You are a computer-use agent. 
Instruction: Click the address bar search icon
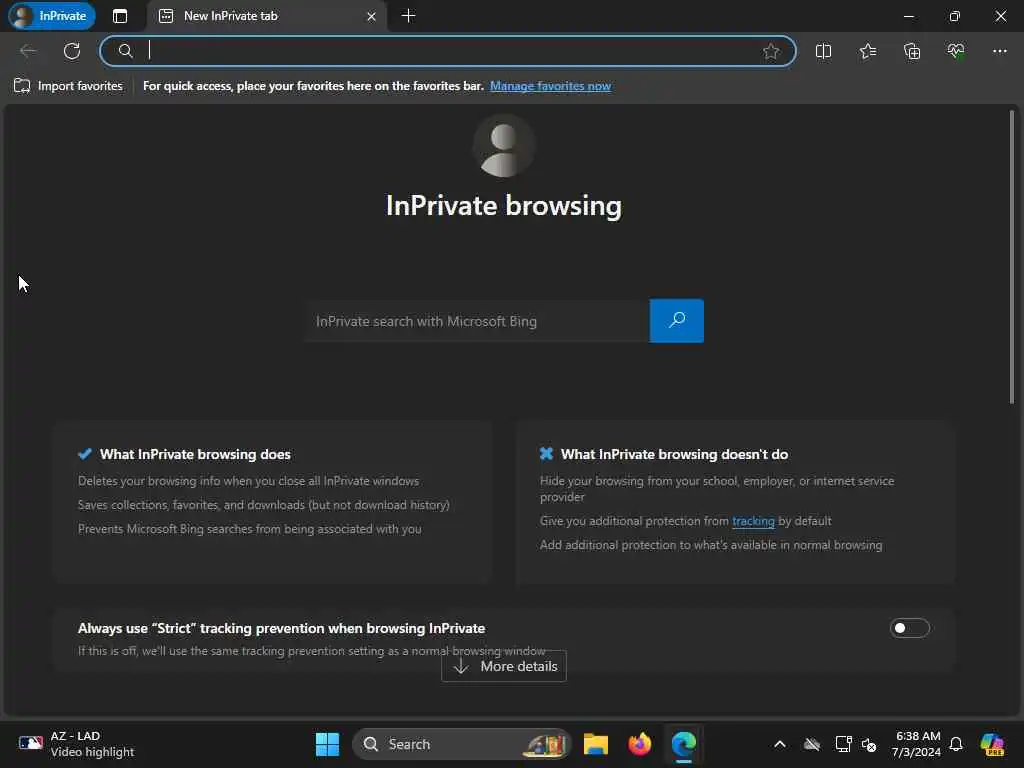[x=125, y=51]
